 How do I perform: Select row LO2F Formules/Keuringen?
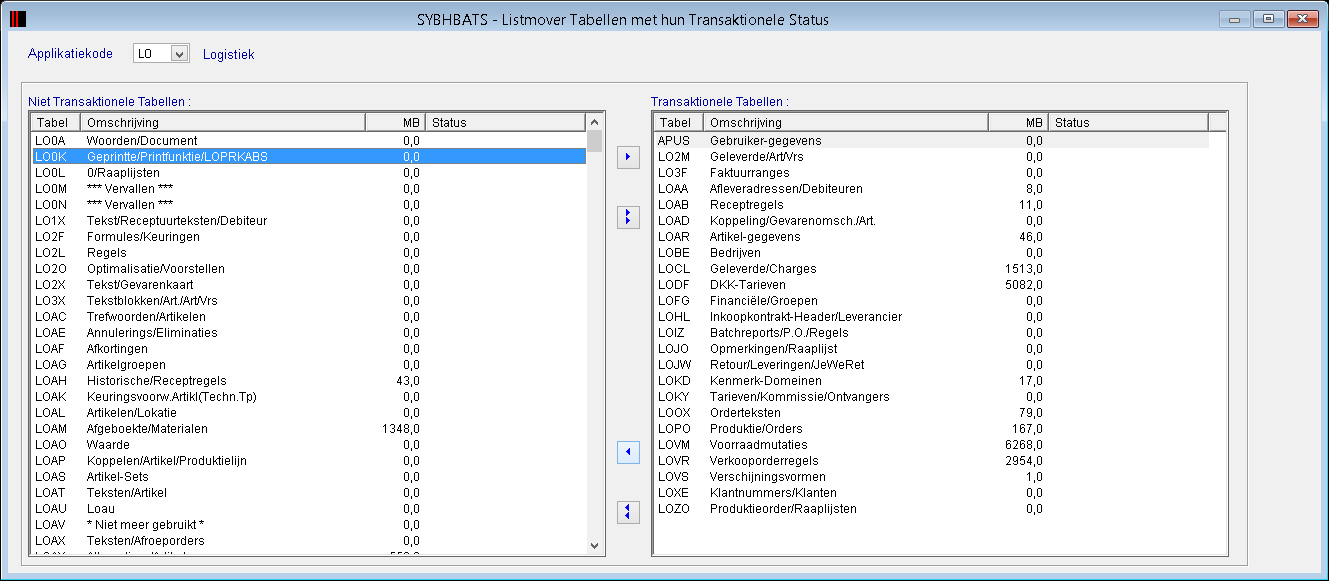[x=308, y=236]
